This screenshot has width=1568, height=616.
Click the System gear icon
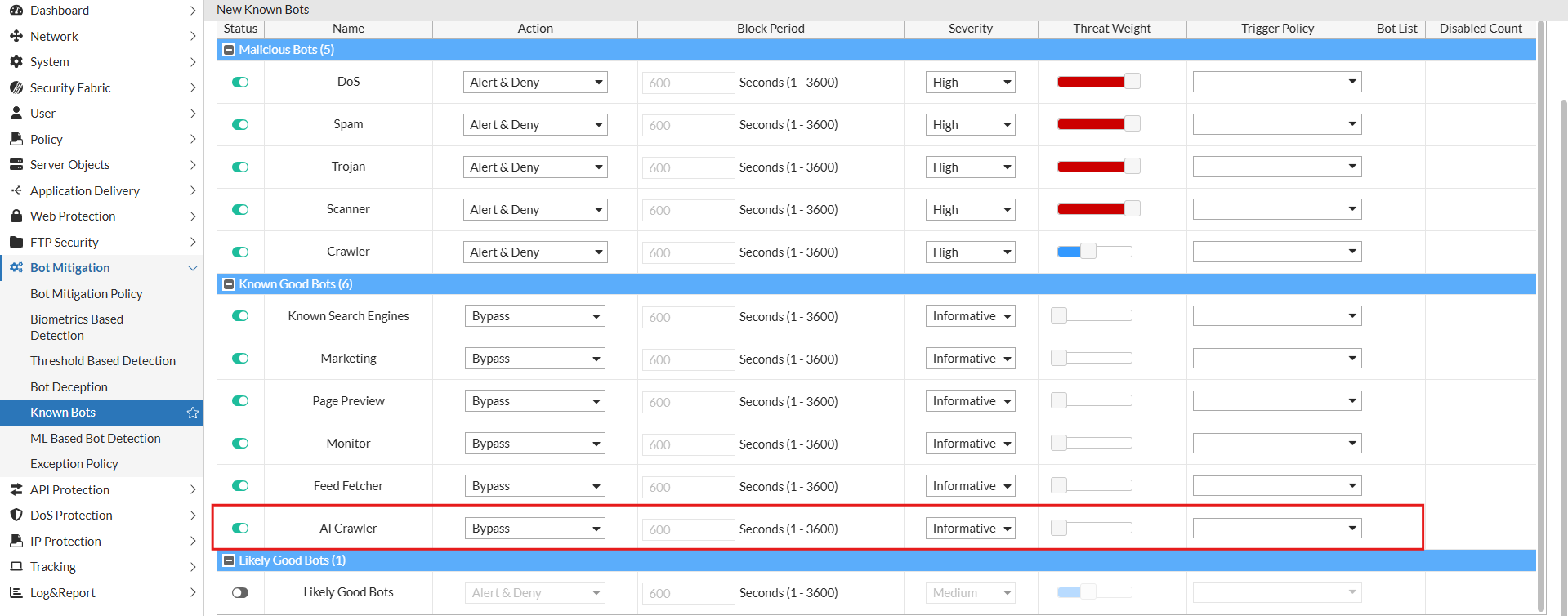coord(16,61)
